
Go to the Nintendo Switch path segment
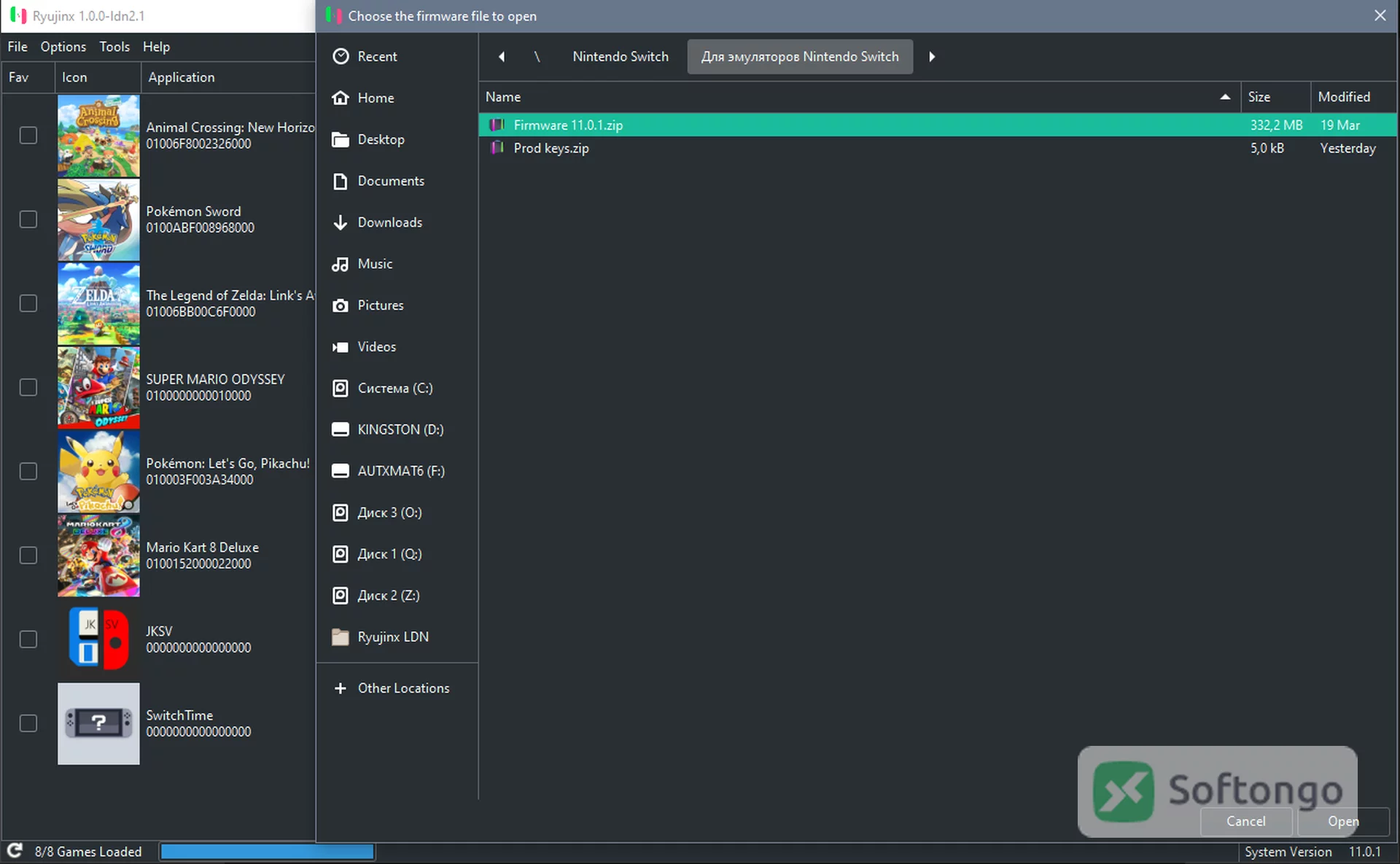click(x=621, y=57)
